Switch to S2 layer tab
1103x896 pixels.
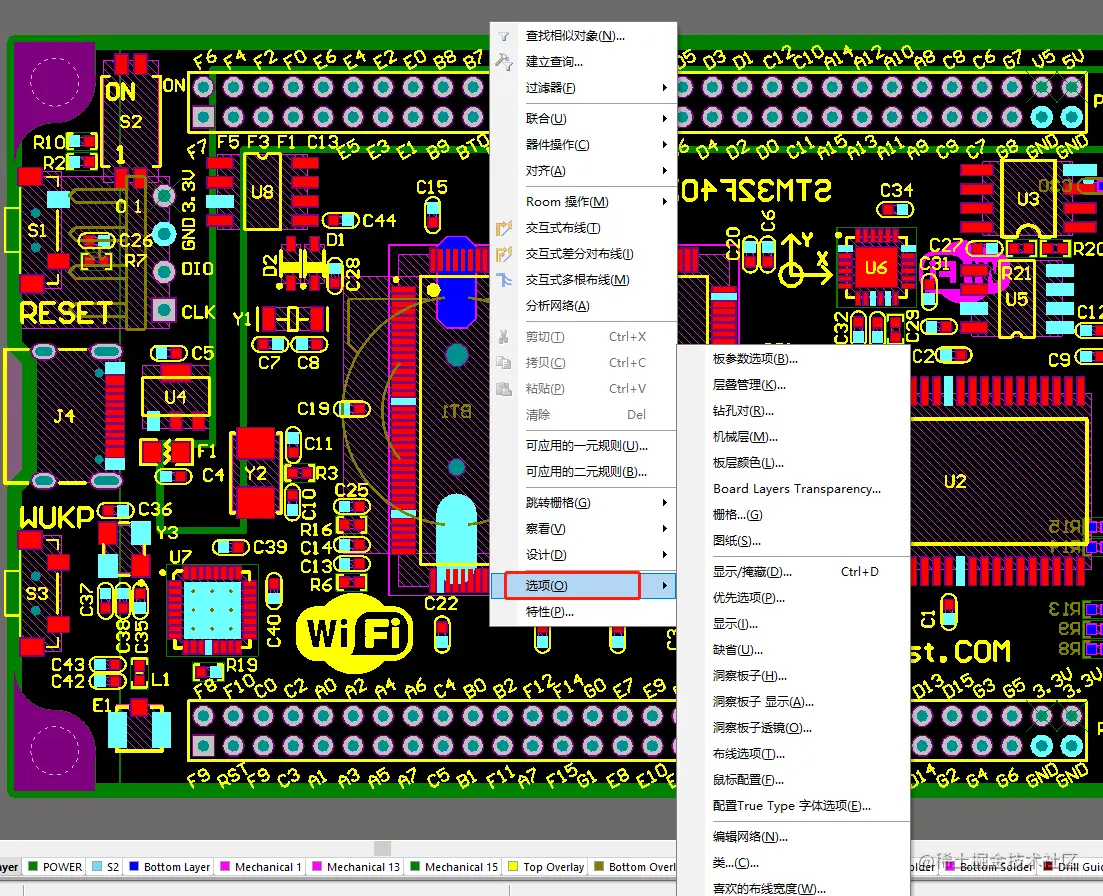tap(106, 867)
